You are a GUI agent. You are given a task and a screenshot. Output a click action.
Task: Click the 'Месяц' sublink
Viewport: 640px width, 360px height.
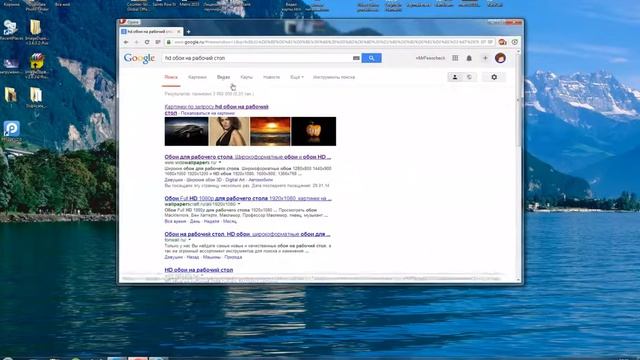click(x=230, y=221)
